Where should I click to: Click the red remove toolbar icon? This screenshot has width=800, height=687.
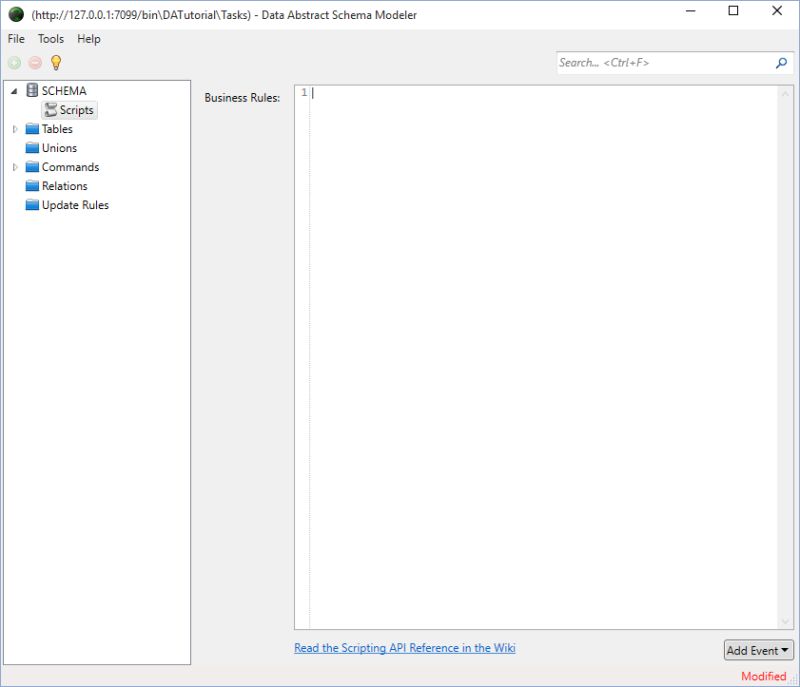(37, 62)
